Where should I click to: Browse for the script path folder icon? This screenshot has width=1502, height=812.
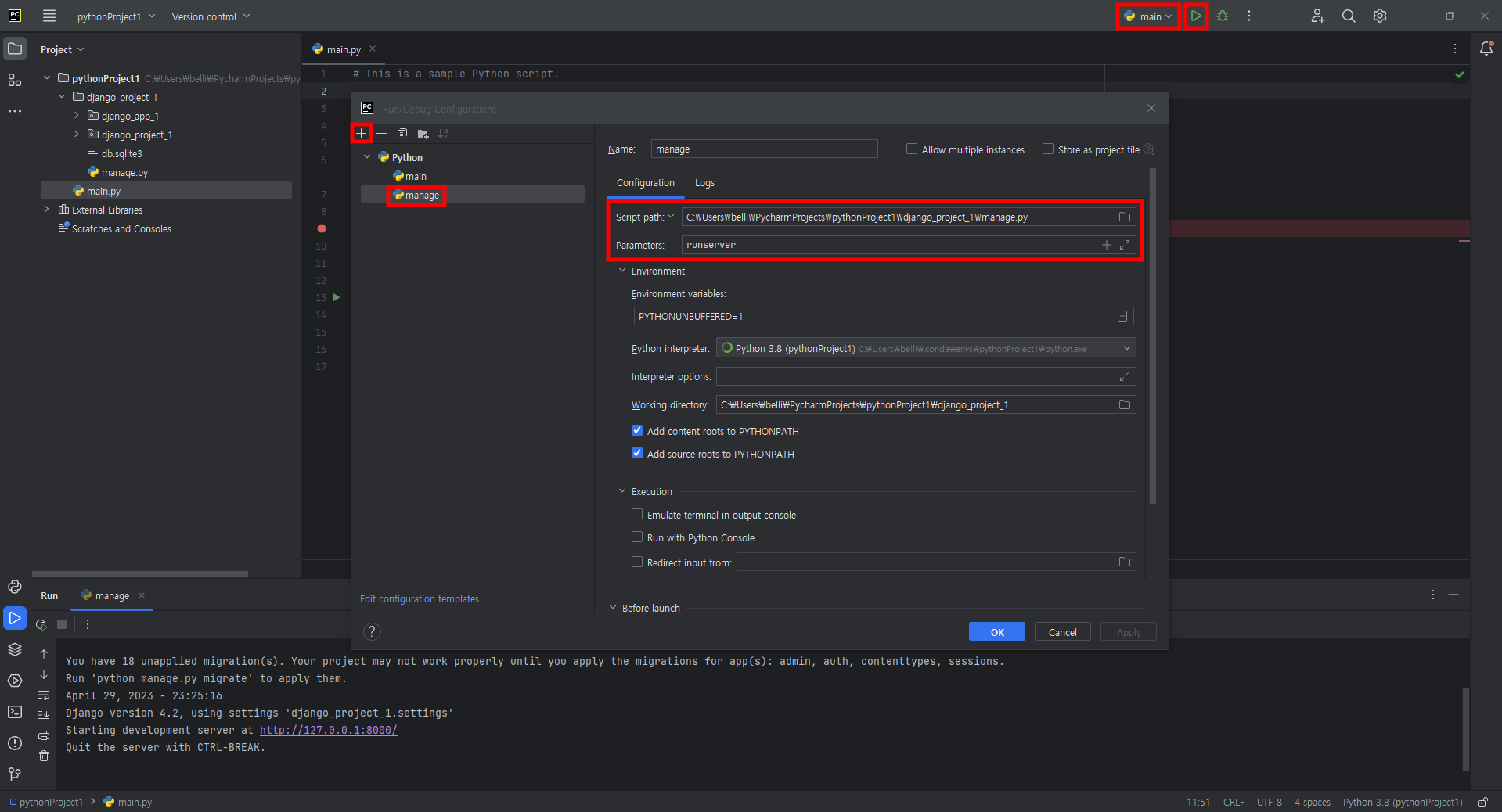(1125, 217)
